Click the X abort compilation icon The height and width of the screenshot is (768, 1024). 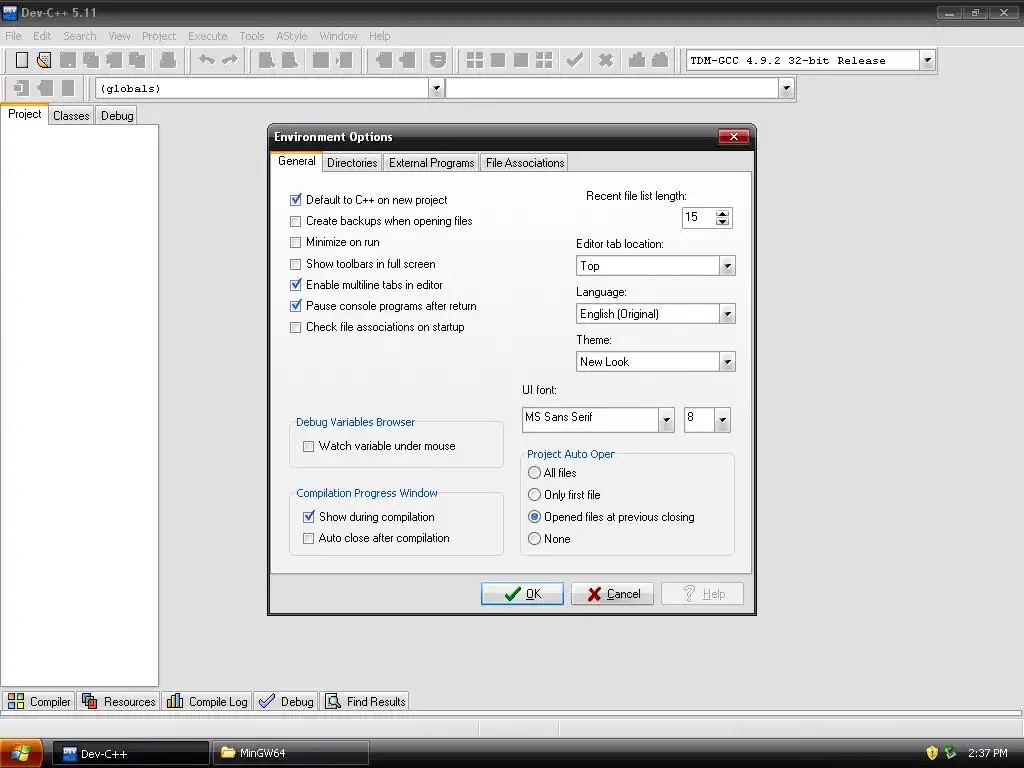tap(606, 60)
